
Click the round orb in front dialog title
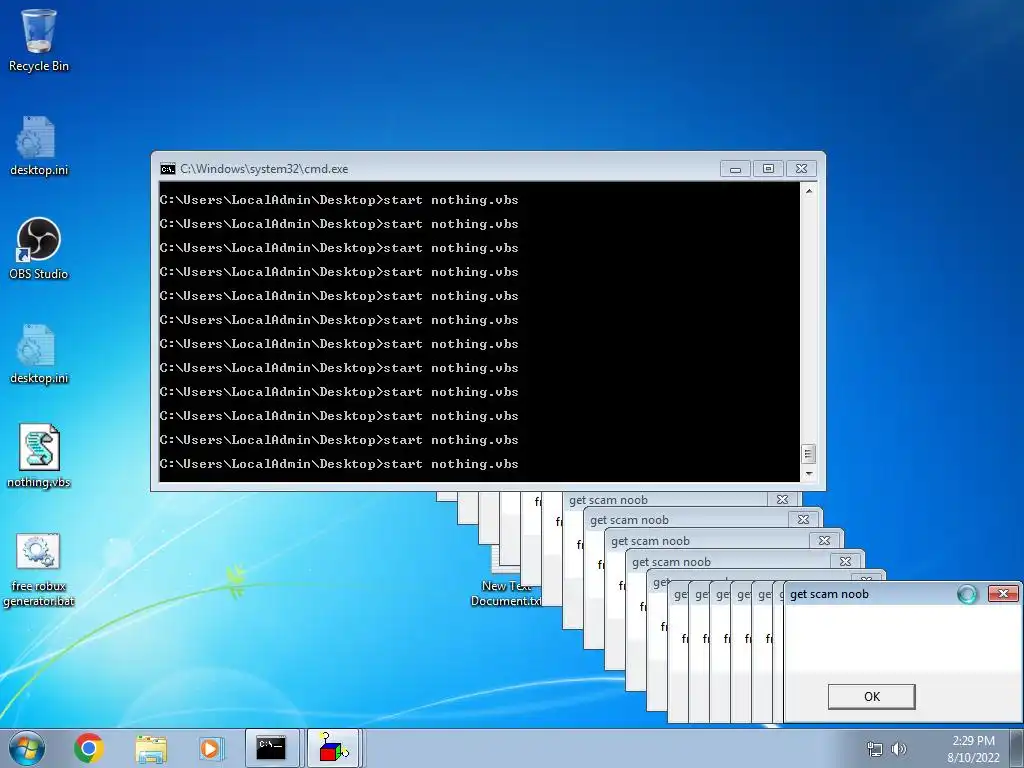pos(967,594)
